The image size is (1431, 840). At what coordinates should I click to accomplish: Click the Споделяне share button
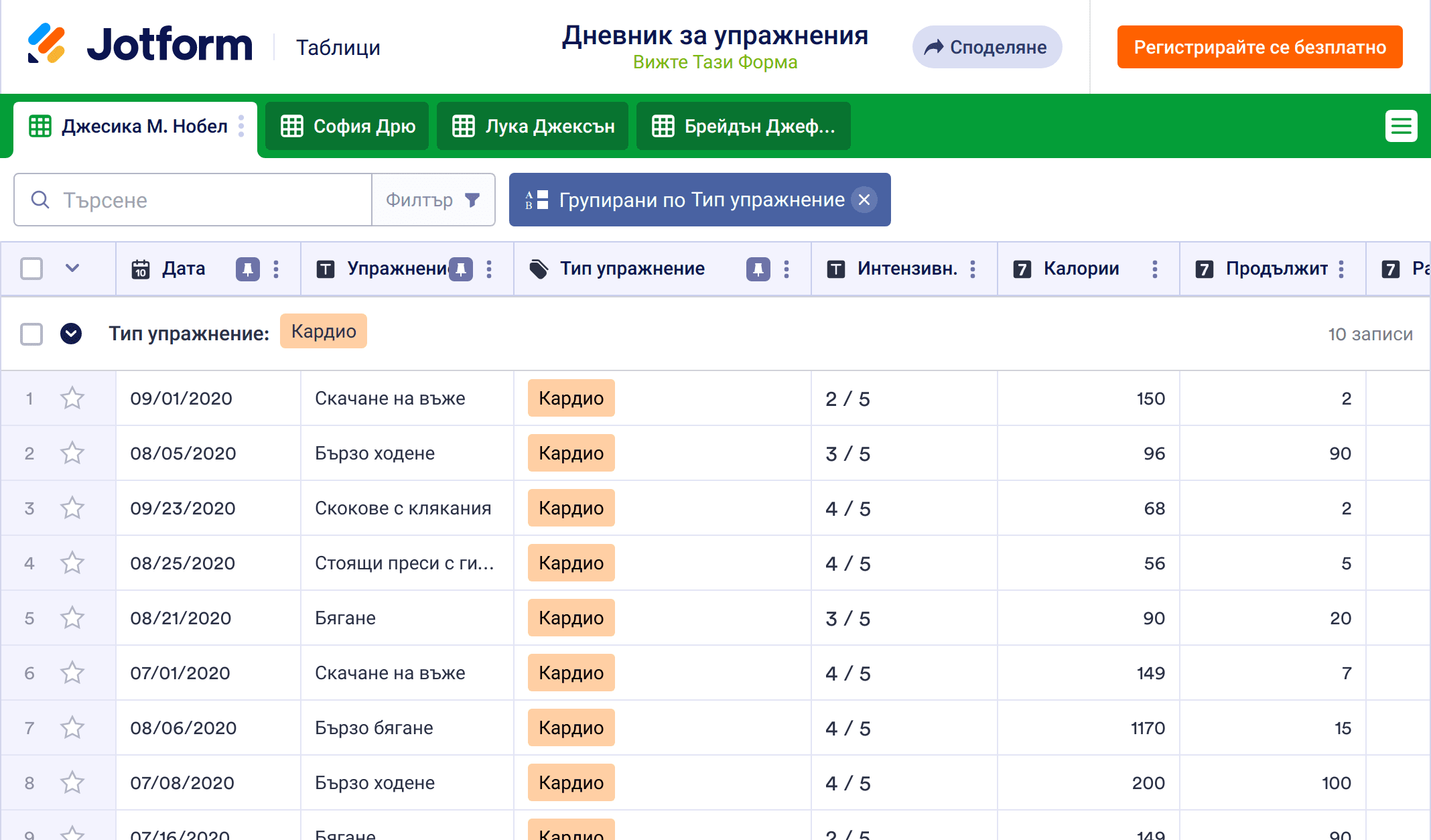point(986,47)
